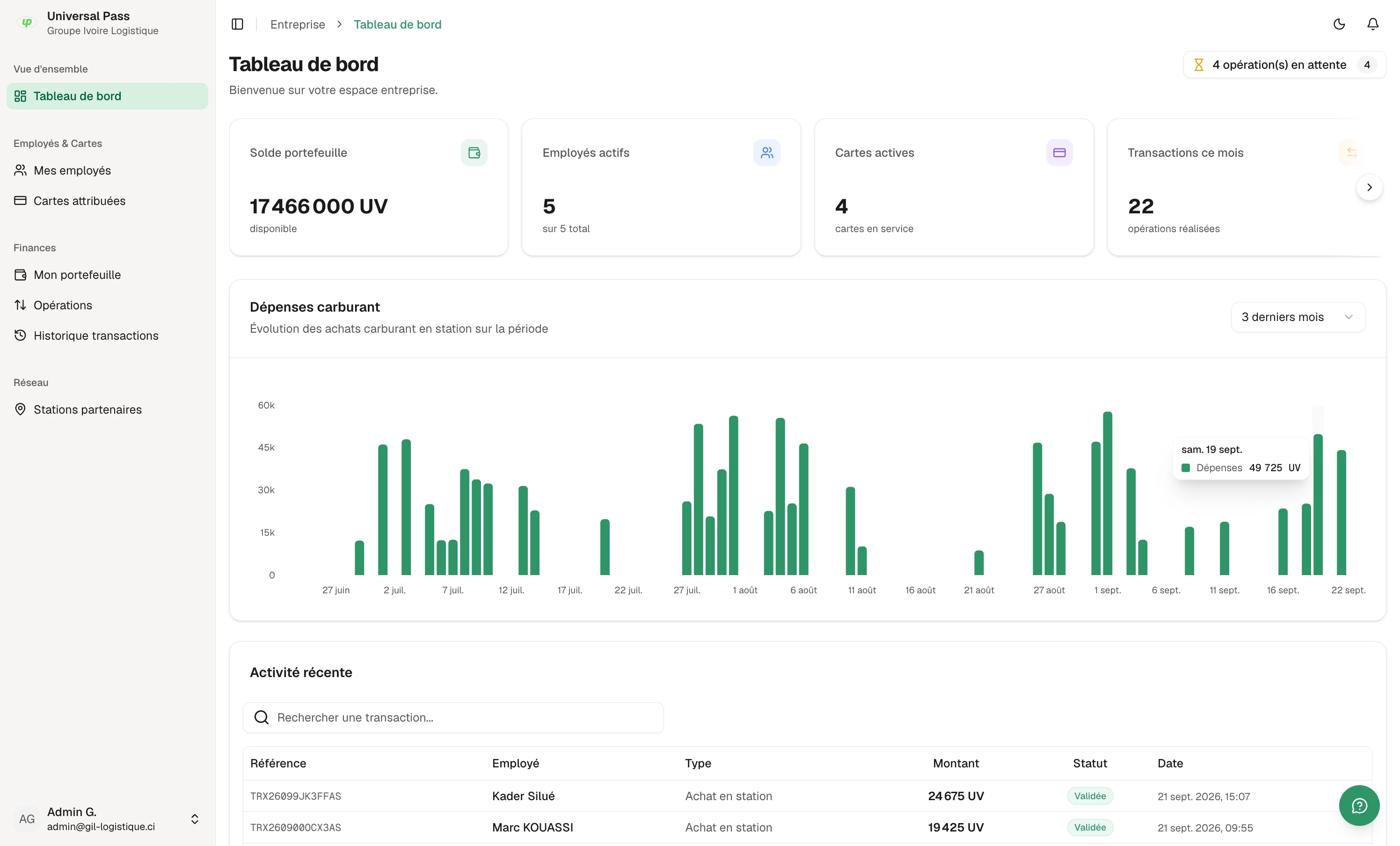This screenshot has width=1400, height=846.
Task: Focus the Rechercher une transaction field
Action: click(x=453, y=718)
